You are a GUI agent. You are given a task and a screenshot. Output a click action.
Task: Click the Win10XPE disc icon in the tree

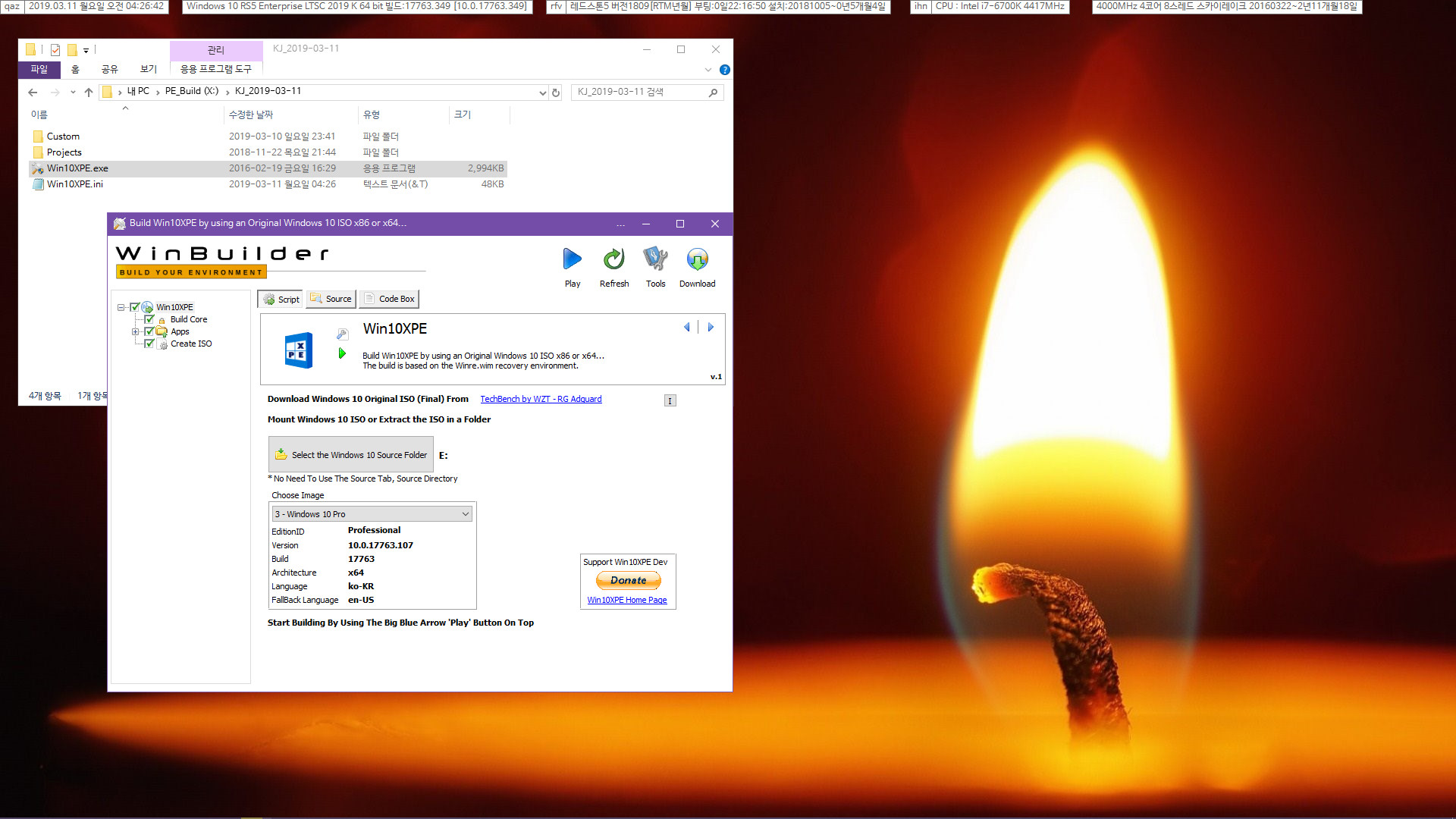147,307
